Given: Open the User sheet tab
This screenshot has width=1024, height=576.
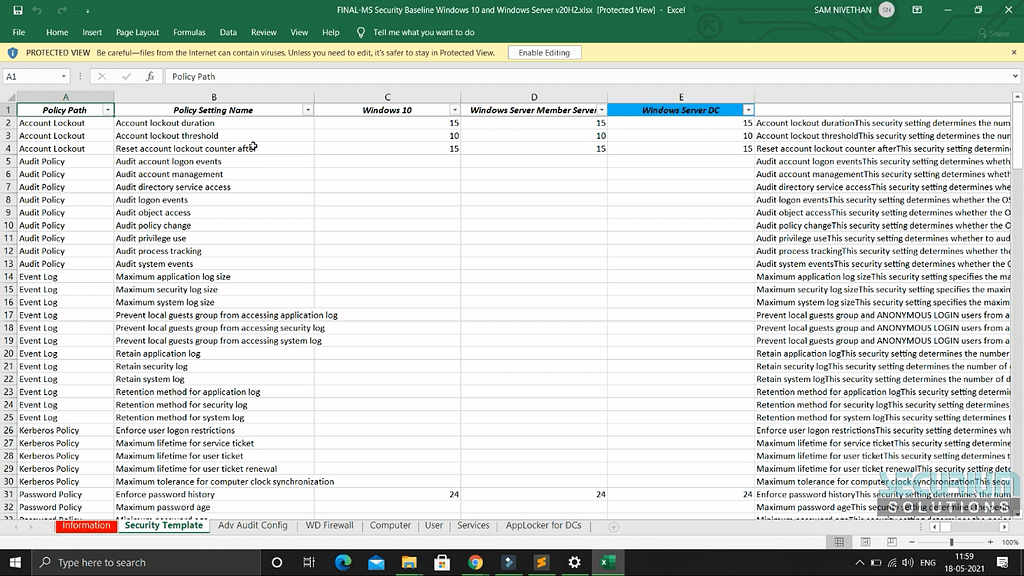Looking at the screenshot, I should pos(434,526).
